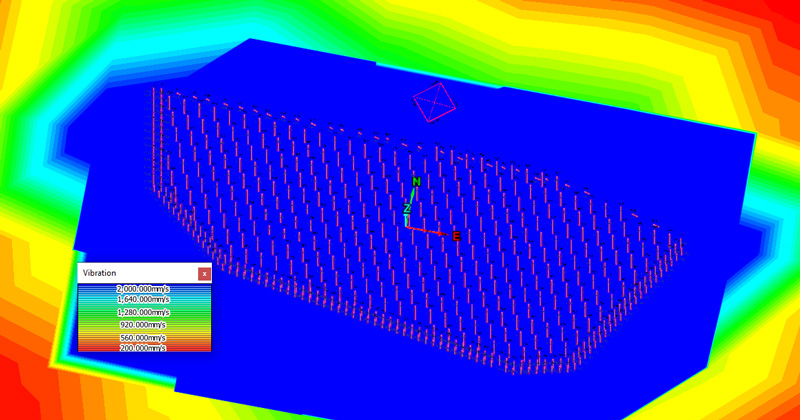Select the 2,000.000mm/s legend label
This screenshot has height=420, width=800.
click(x=143, y=289)
